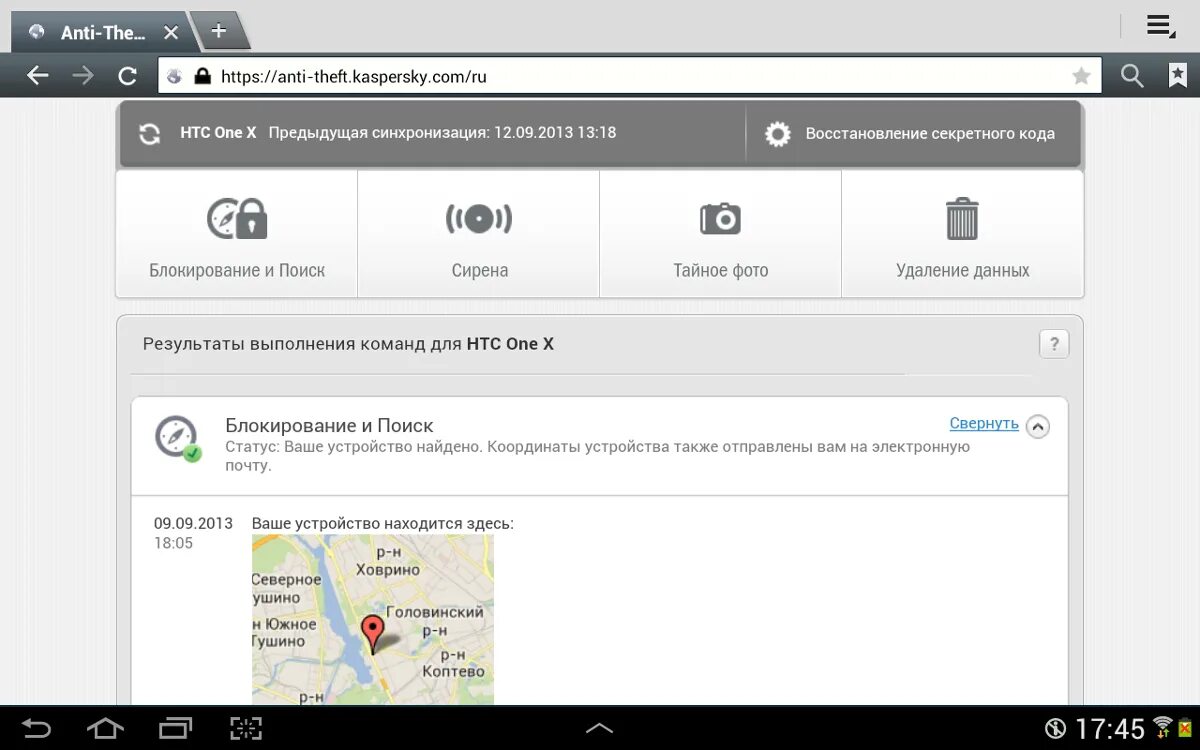Tap the Wi-Fi status icon
The image size is (1200, 750).
(x=1162, y=727)
